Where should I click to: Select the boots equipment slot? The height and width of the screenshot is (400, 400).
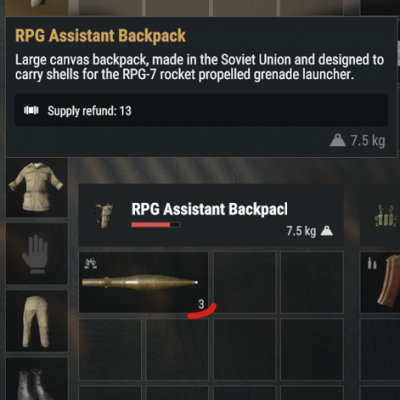pos(37,379)
